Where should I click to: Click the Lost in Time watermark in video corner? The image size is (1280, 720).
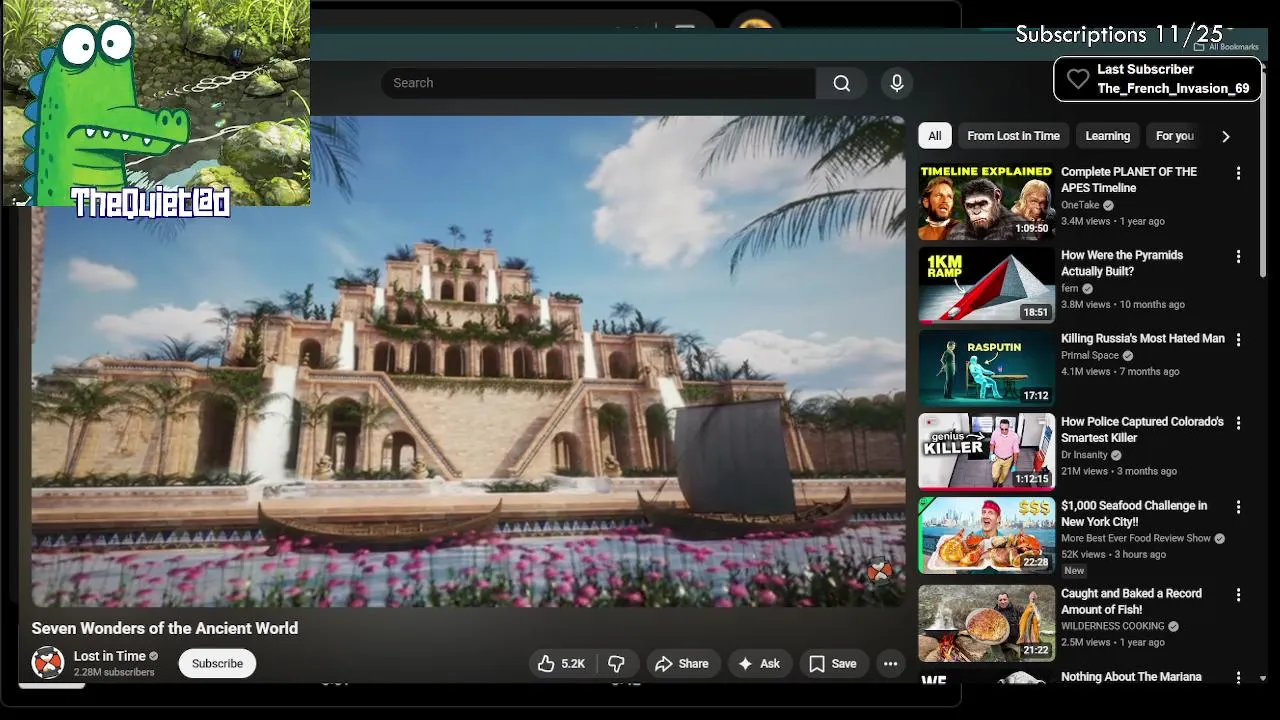(879, 571)
